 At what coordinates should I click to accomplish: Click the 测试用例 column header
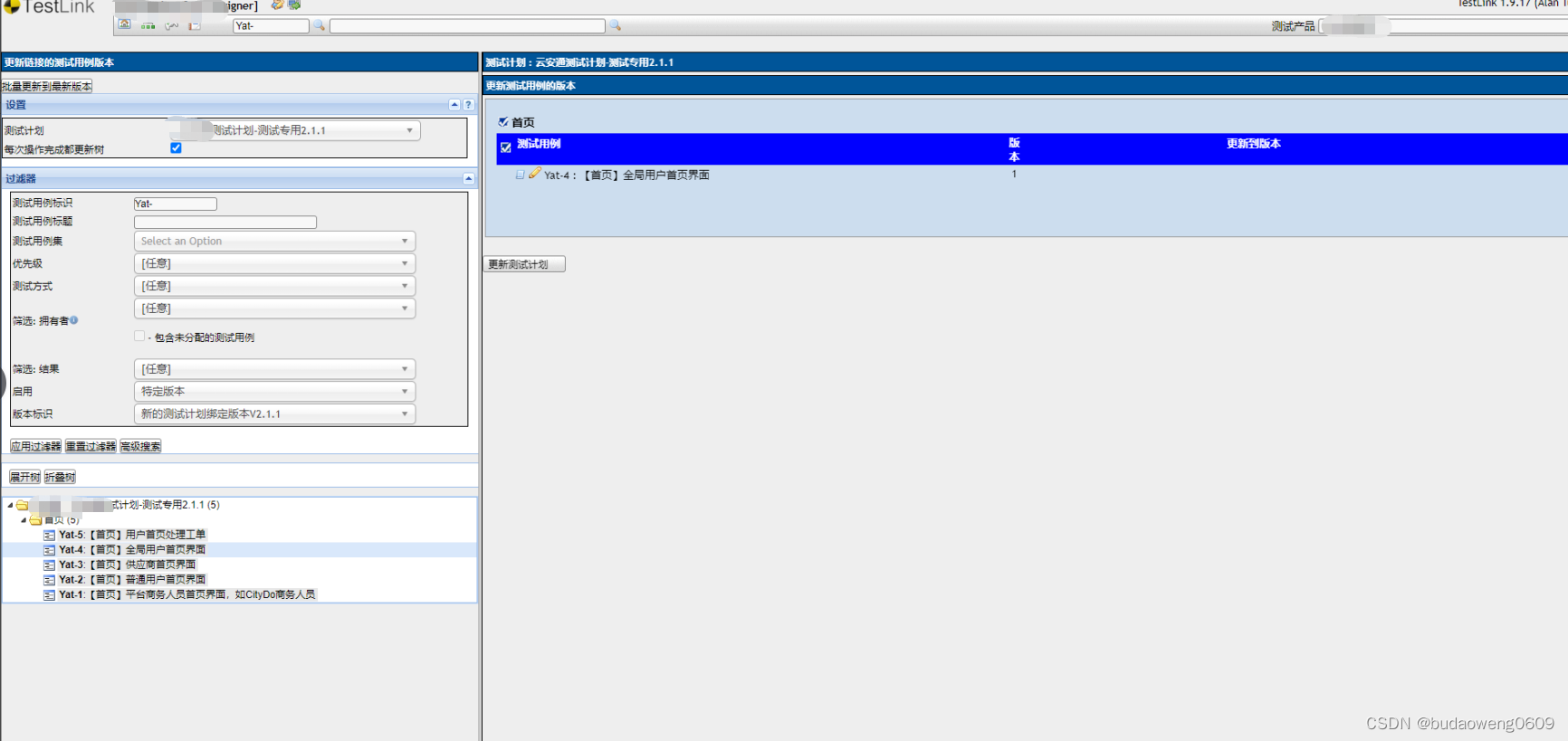click(539, 144)
